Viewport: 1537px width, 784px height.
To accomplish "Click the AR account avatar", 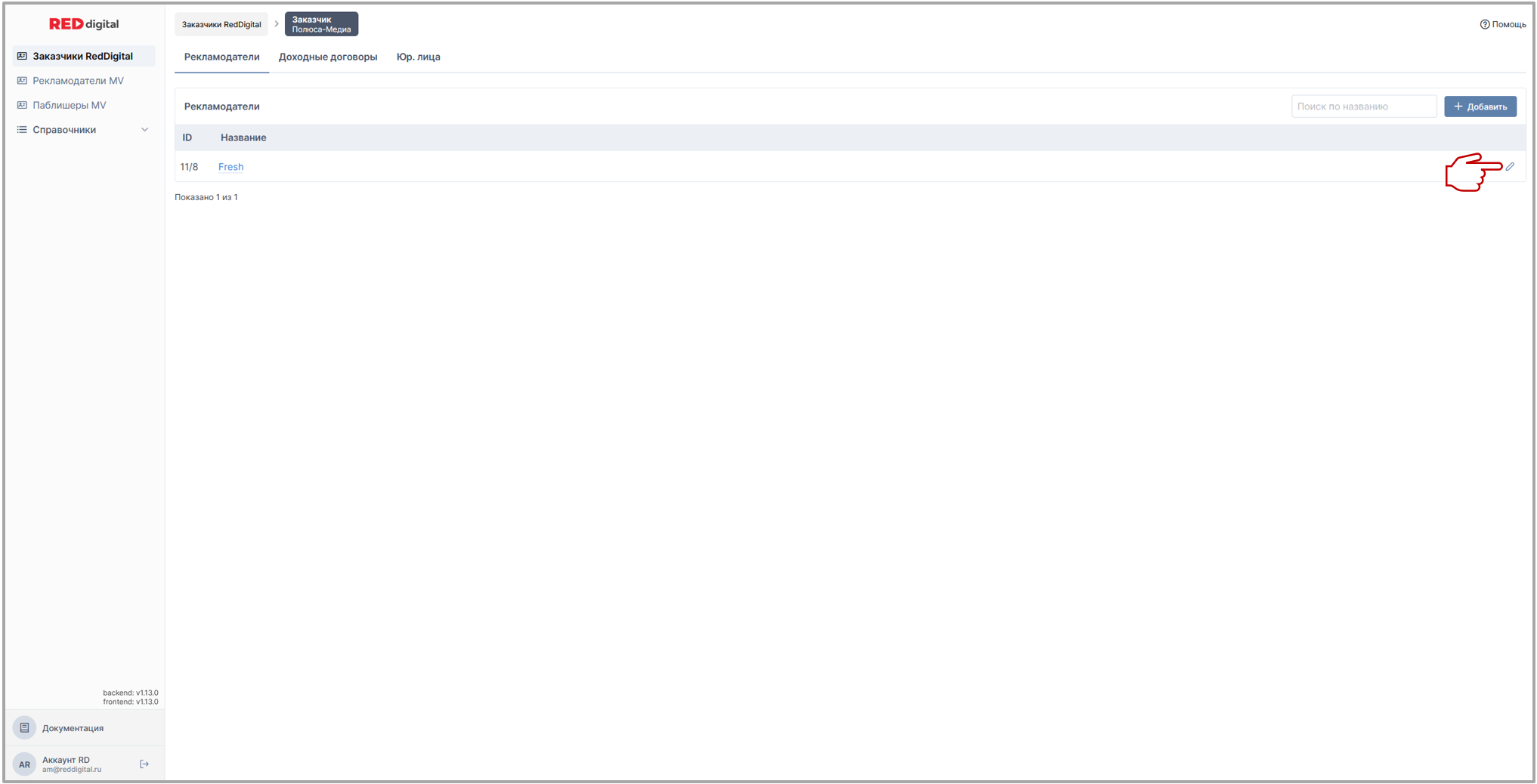I will 24,764.
